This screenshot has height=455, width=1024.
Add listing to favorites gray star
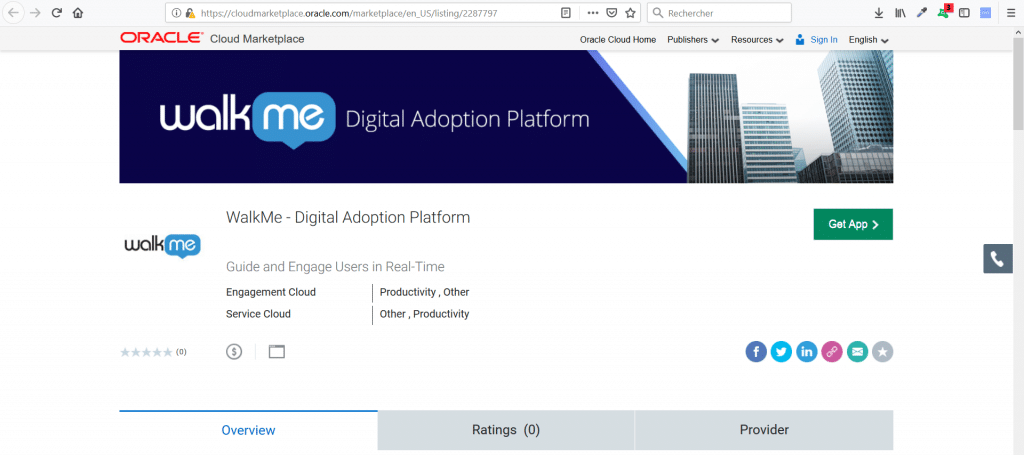point(882,352)
